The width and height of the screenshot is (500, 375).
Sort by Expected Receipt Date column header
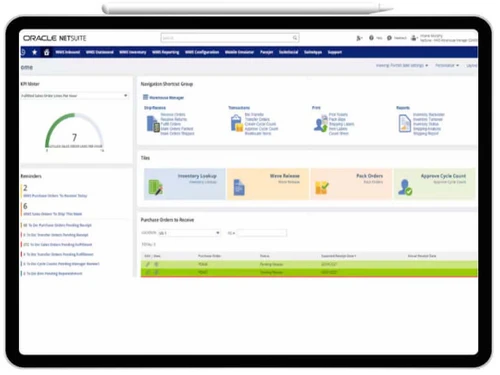[338, 256]
